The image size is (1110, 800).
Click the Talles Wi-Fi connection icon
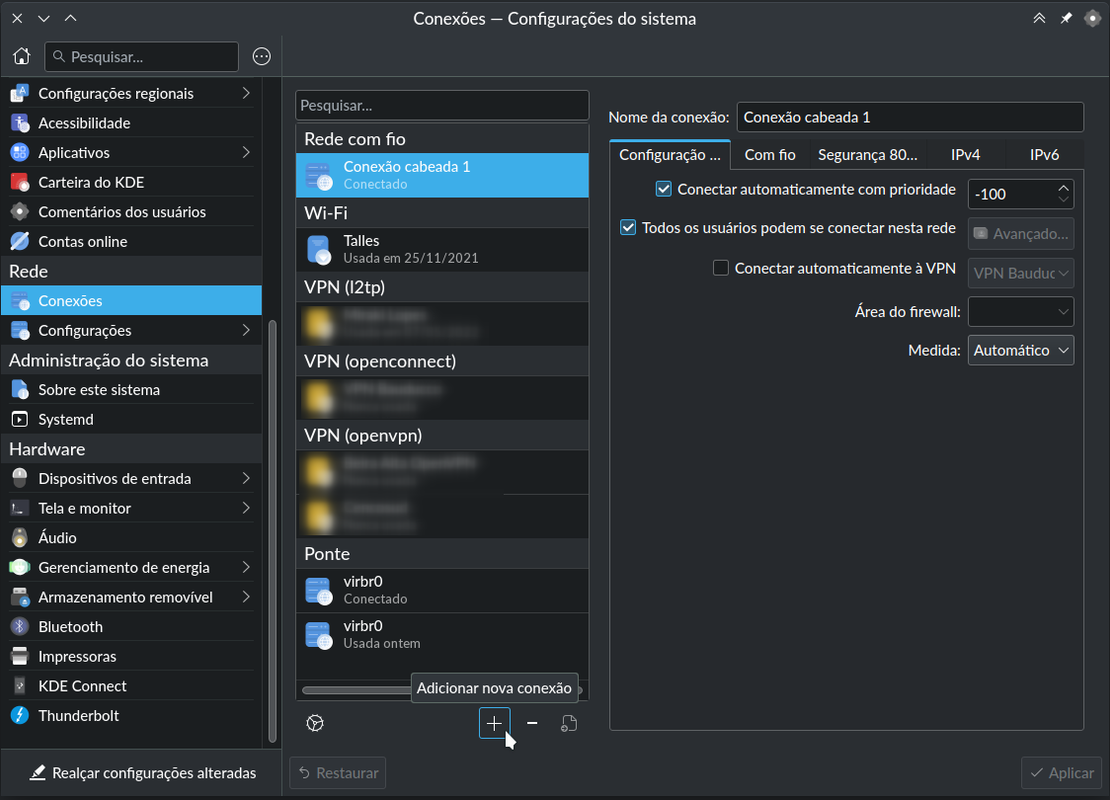pos(319,249)
